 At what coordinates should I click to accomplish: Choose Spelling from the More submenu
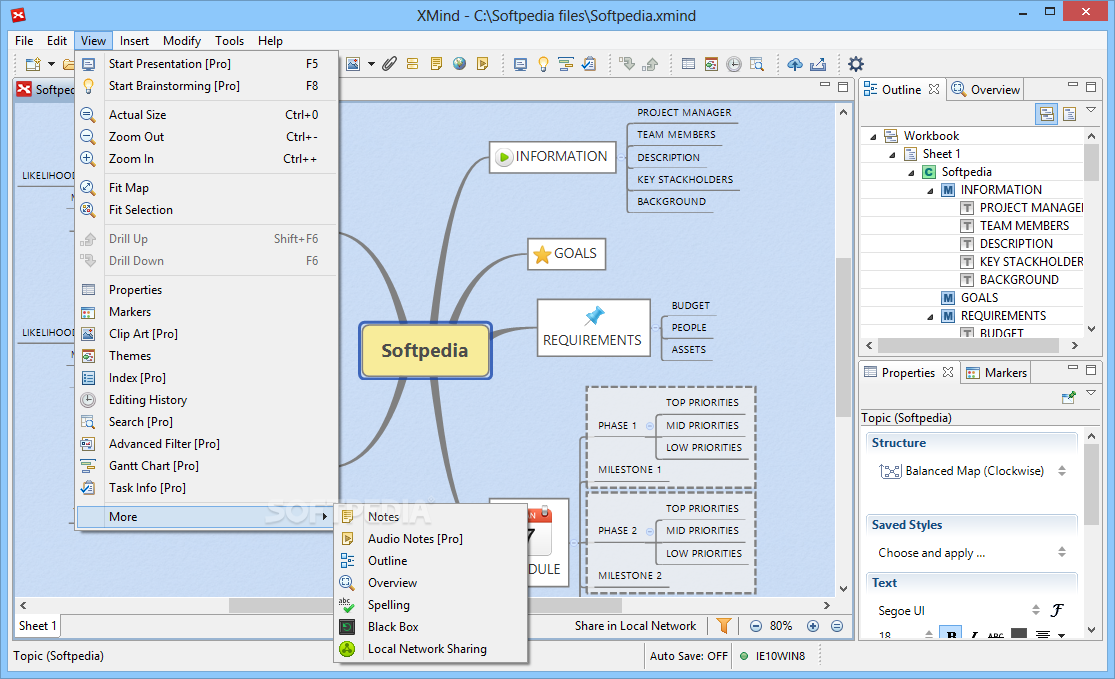[431, 604]
